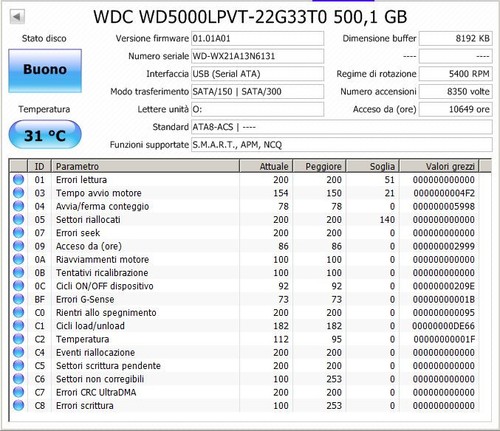Screen dimensions: 500x431
Task: Click the status orb for Eventi riallocazione
Action: coord(19,352)
